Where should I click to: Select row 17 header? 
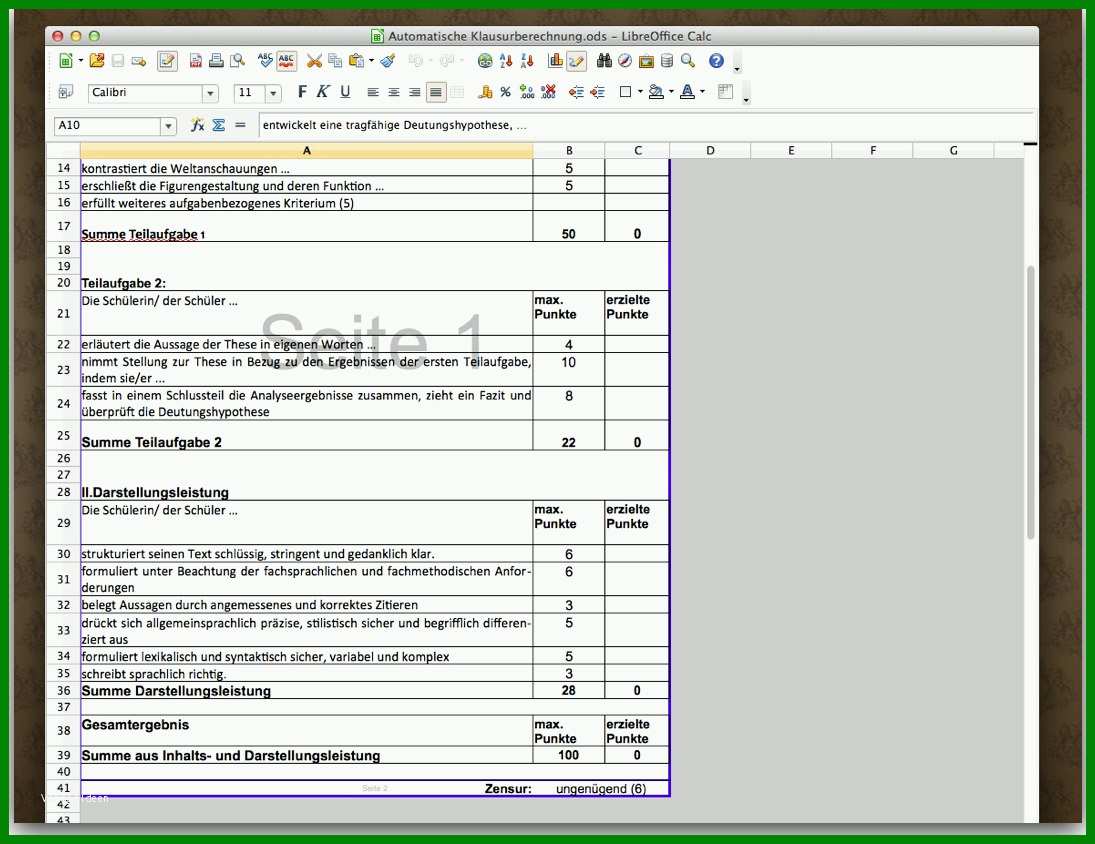[64, 226]
